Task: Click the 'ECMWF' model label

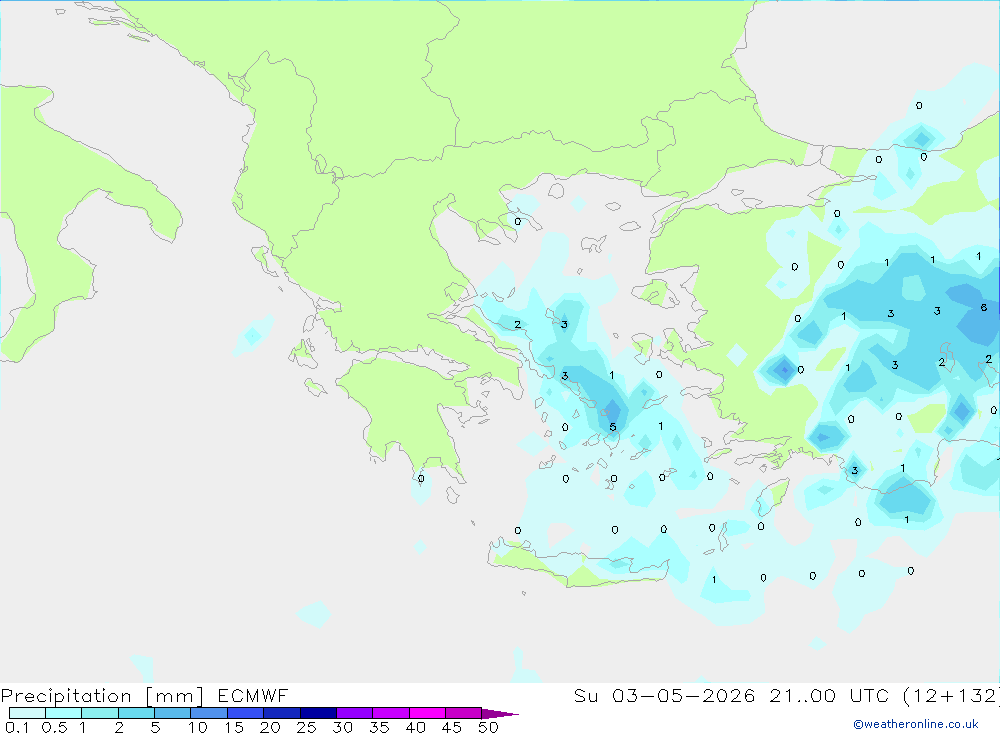Action: coord(253,696)
